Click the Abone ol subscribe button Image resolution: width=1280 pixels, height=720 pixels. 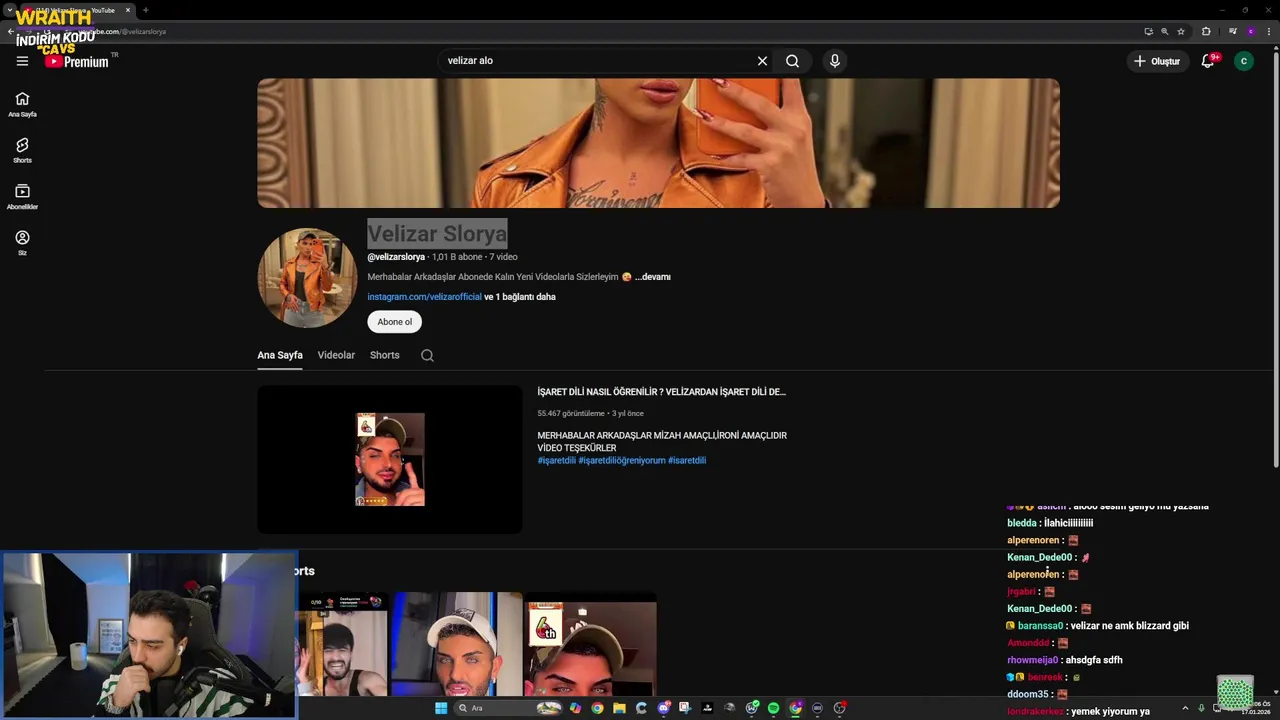tap(394, 322)
